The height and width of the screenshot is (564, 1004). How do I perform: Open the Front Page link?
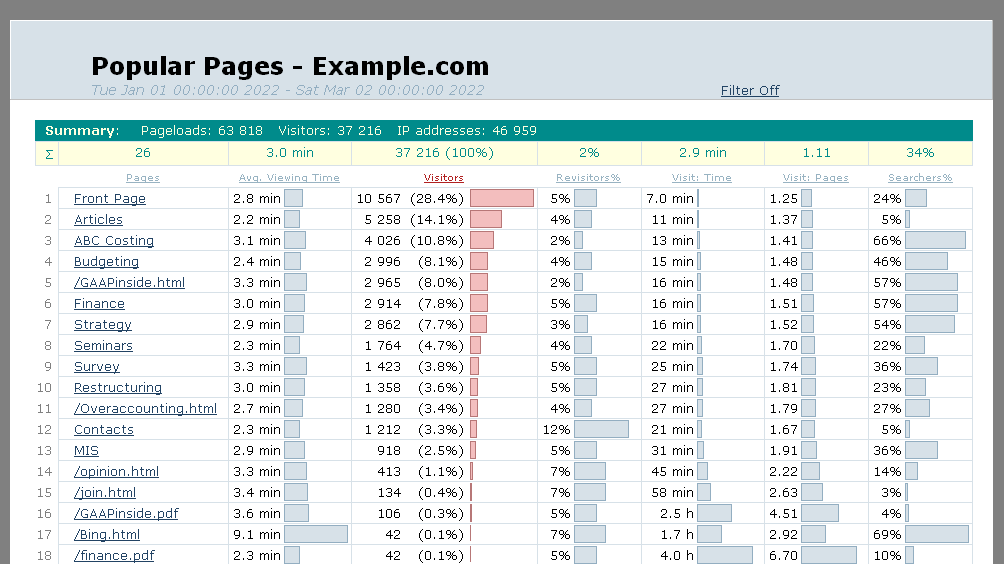[110, 199]
